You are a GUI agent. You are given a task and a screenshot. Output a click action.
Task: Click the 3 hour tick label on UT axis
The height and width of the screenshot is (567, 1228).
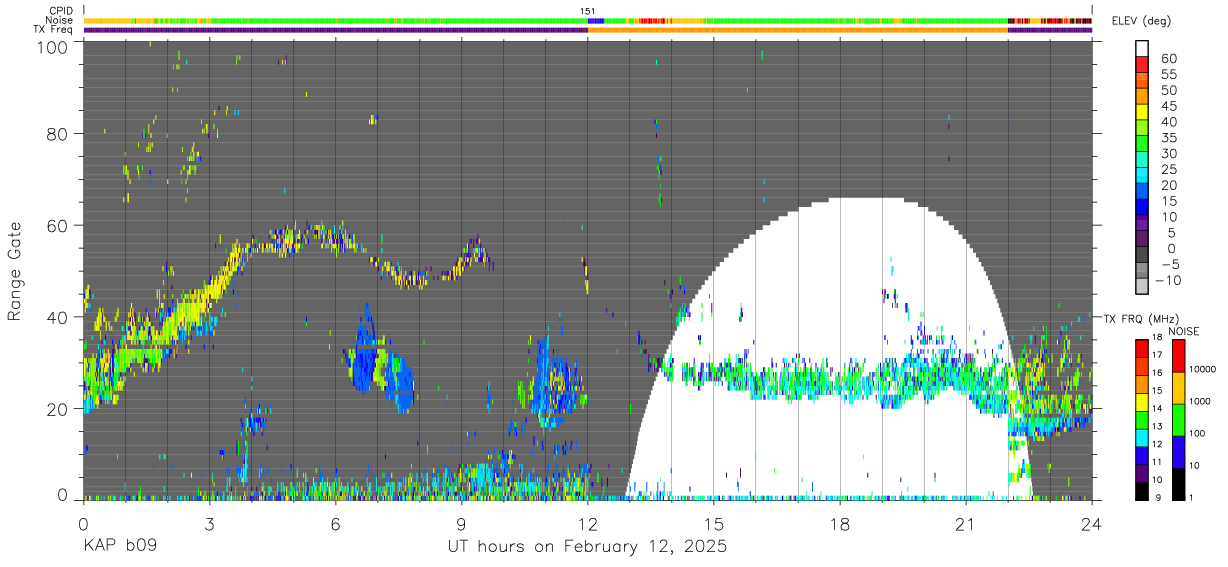click(x=209, y=523)
